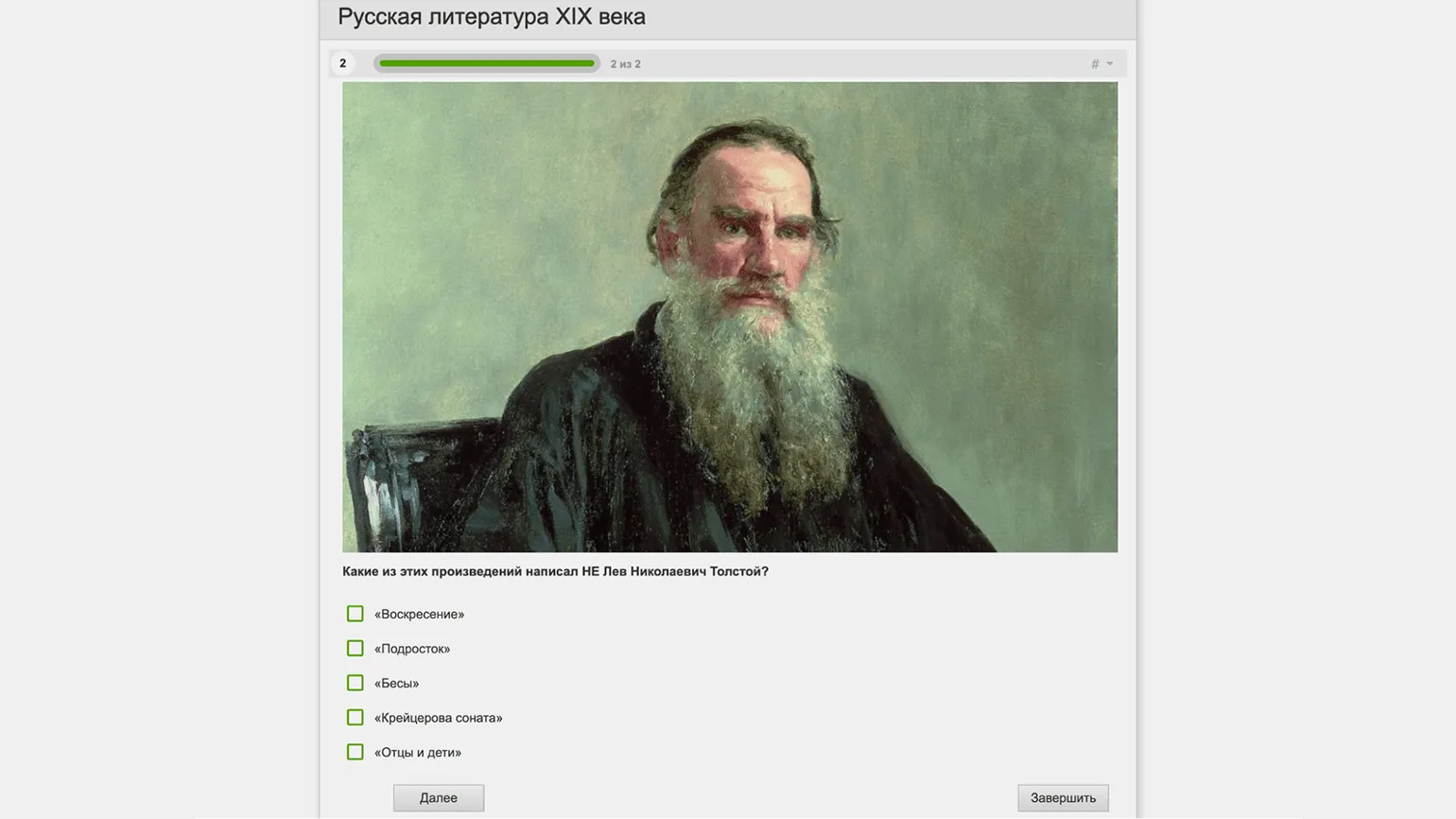Select the «Бесы» checkbox
Image resolution: width=1456 pixels, height=819 pixels.
point(355,683)
